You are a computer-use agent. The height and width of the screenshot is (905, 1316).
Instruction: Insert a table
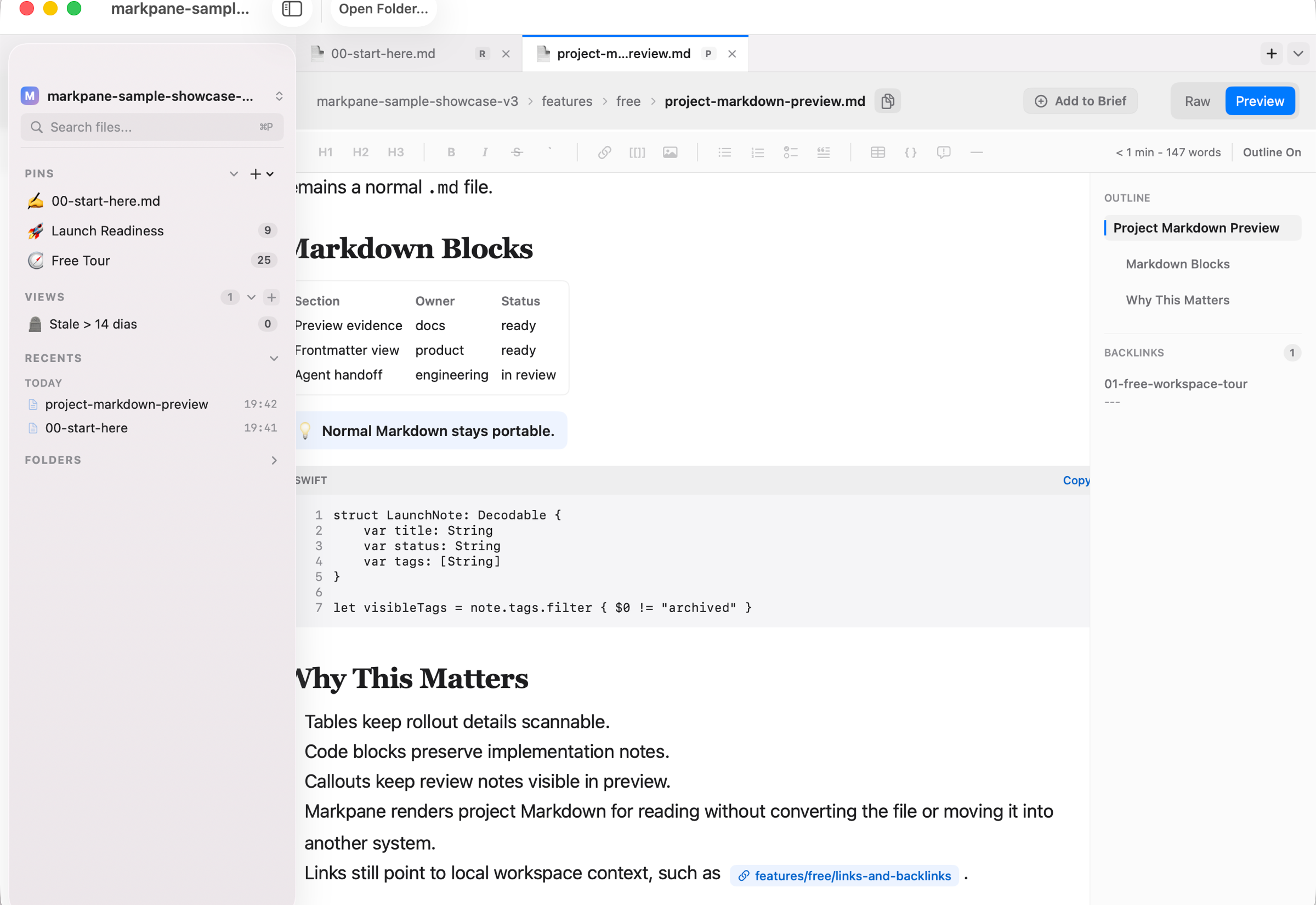(x=877, y=152)
